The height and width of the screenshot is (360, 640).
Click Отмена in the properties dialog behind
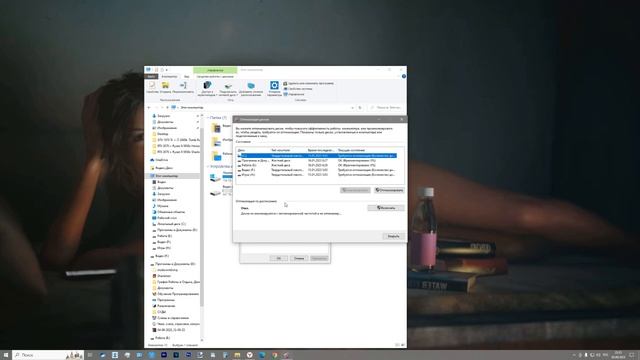pos(299,258)
